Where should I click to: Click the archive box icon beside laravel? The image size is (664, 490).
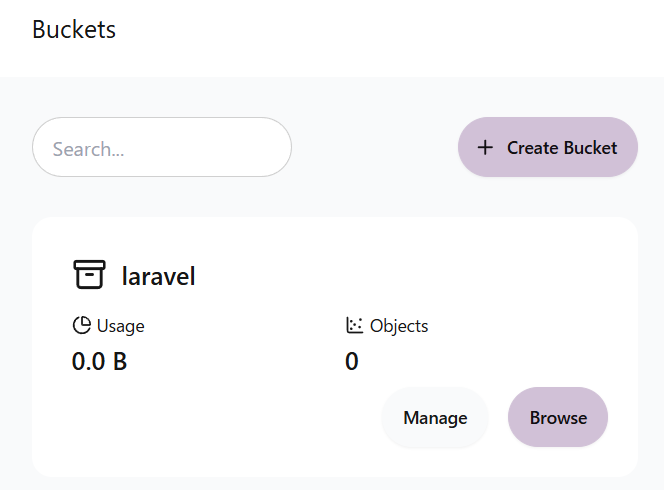click(x=89, y=275)
